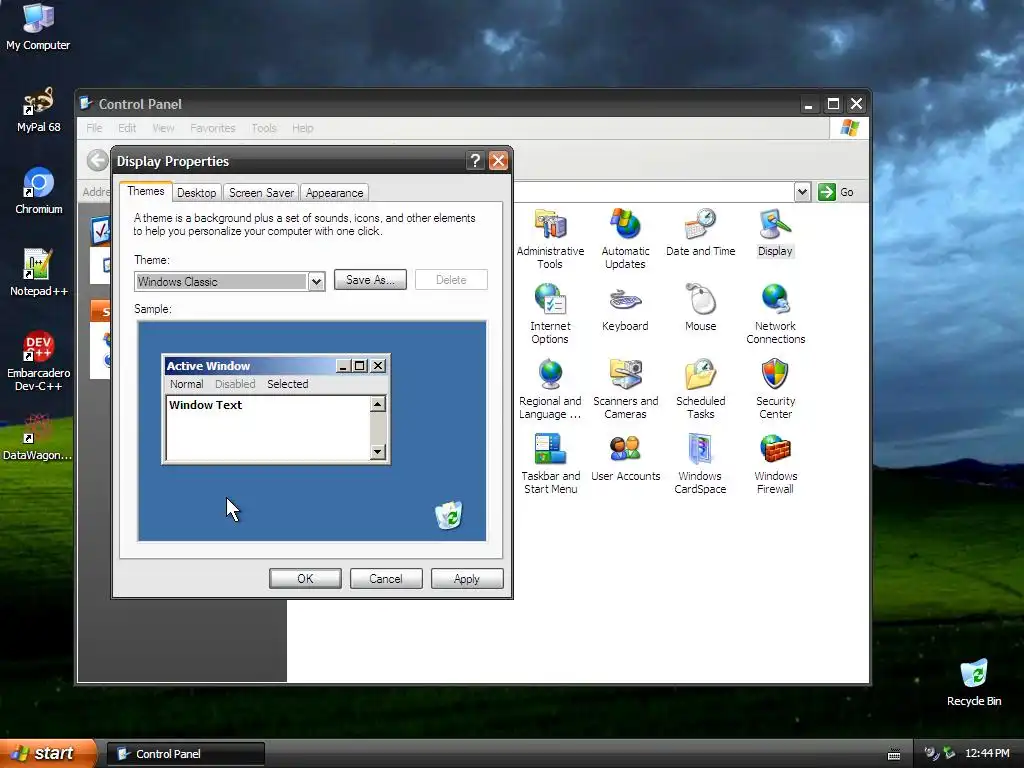Open the Help menu in Control Panel

302,128
